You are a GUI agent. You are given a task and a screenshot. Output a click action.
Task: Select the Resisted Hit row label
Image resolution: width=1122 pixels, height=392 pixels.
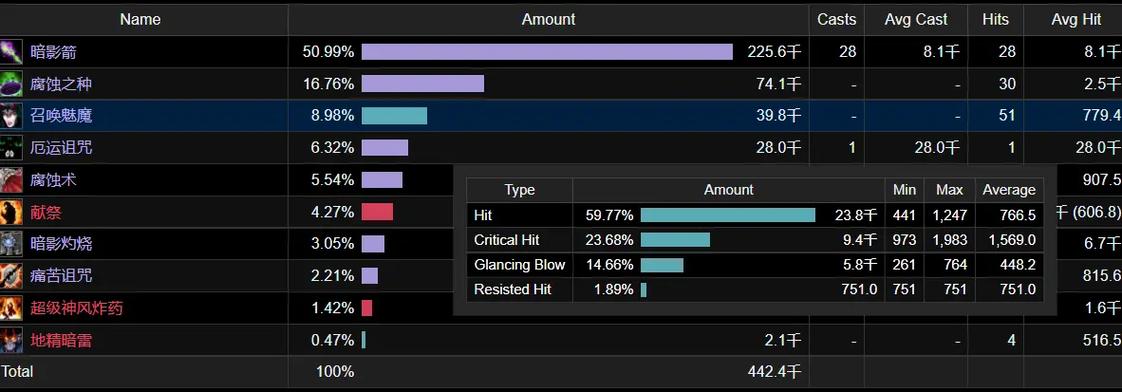coord(512,290)
